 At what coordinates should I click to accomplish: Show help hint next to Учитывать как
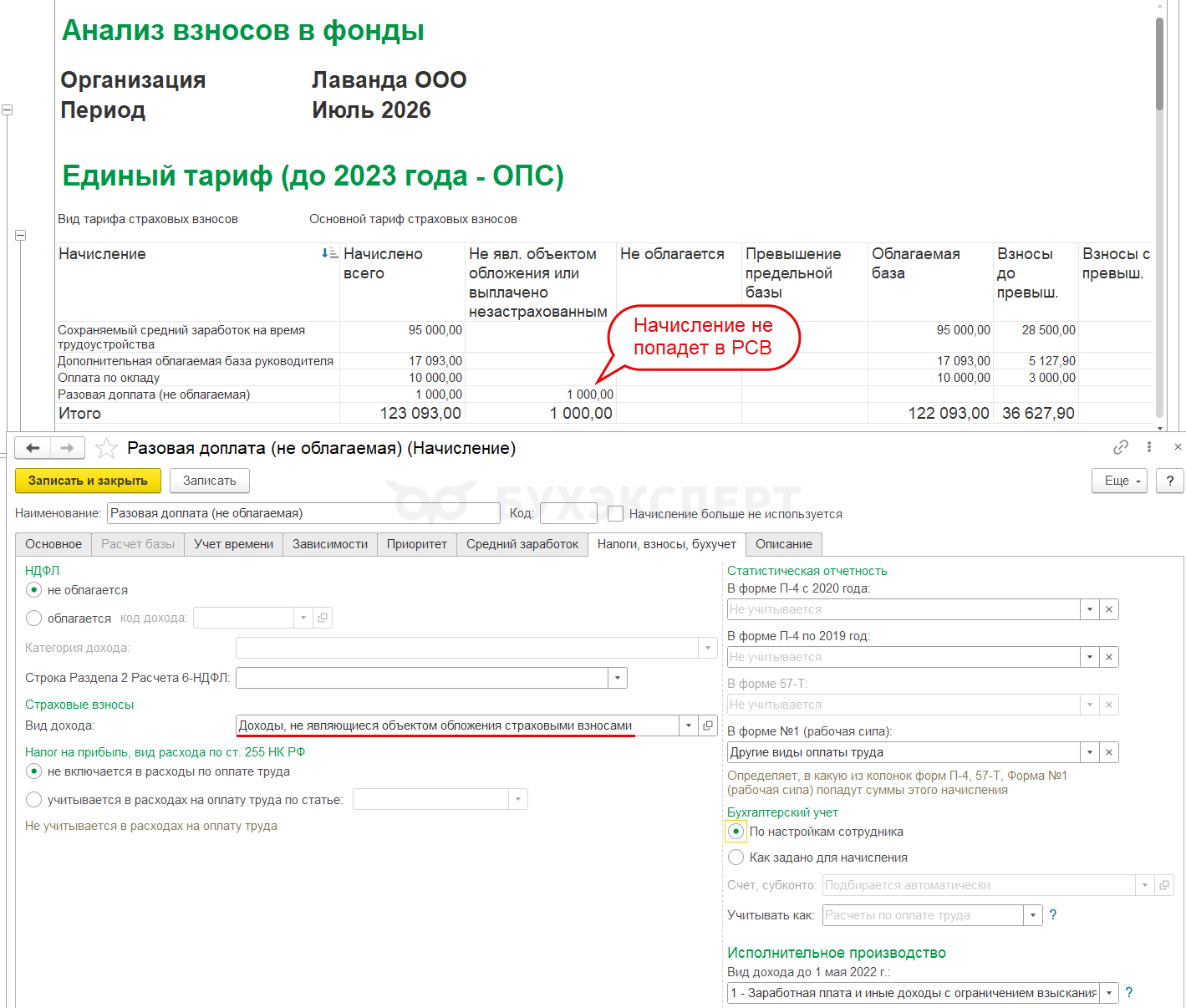1053,915
